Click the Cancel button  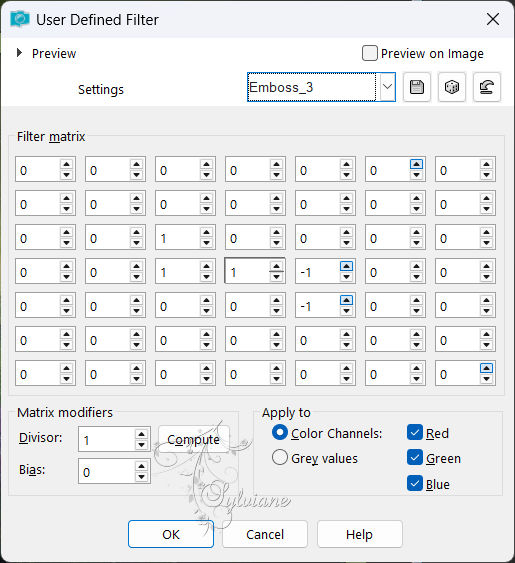[265, 534]
